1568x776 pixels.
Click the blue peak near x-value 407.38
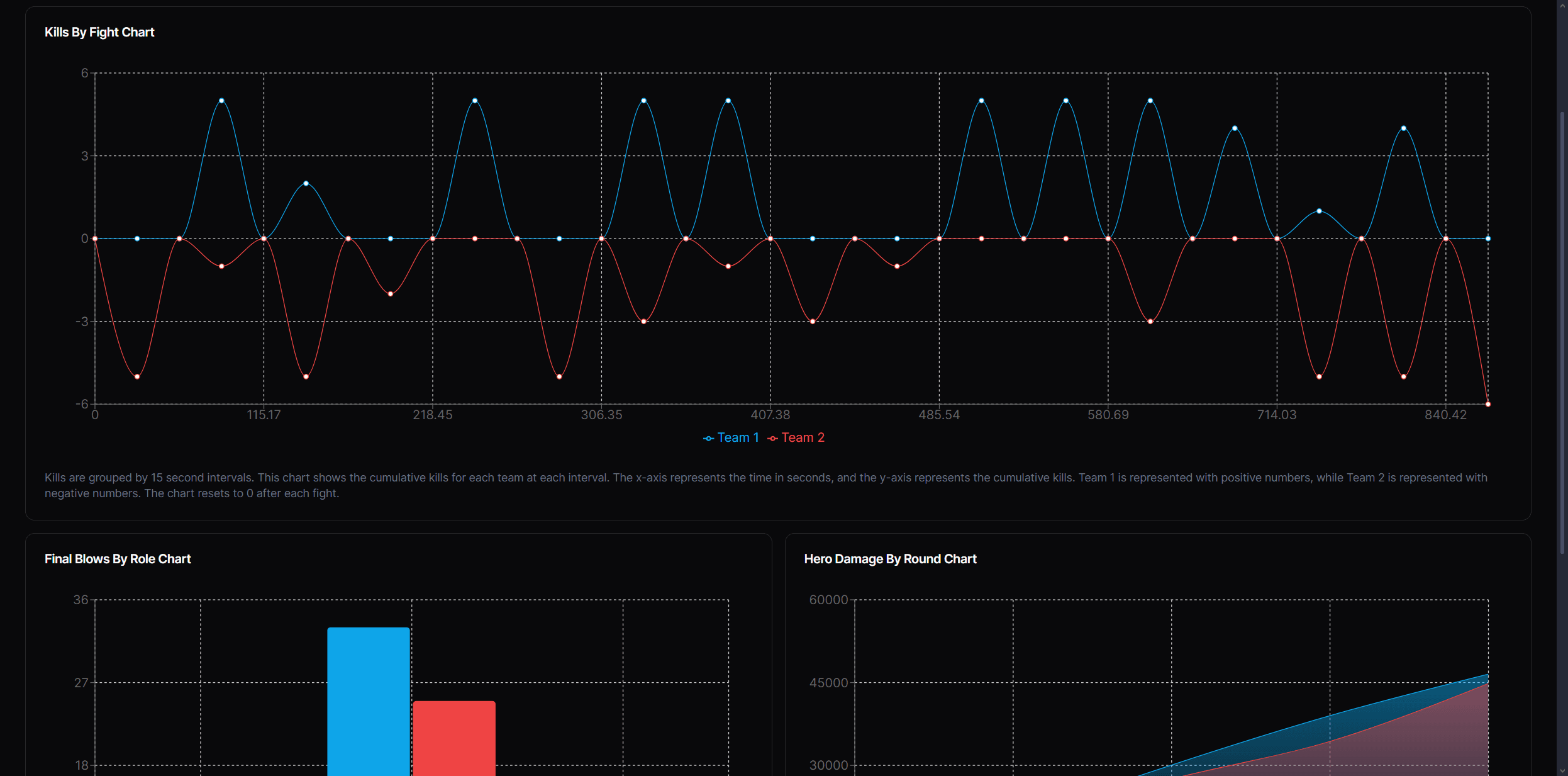(727, 99)
